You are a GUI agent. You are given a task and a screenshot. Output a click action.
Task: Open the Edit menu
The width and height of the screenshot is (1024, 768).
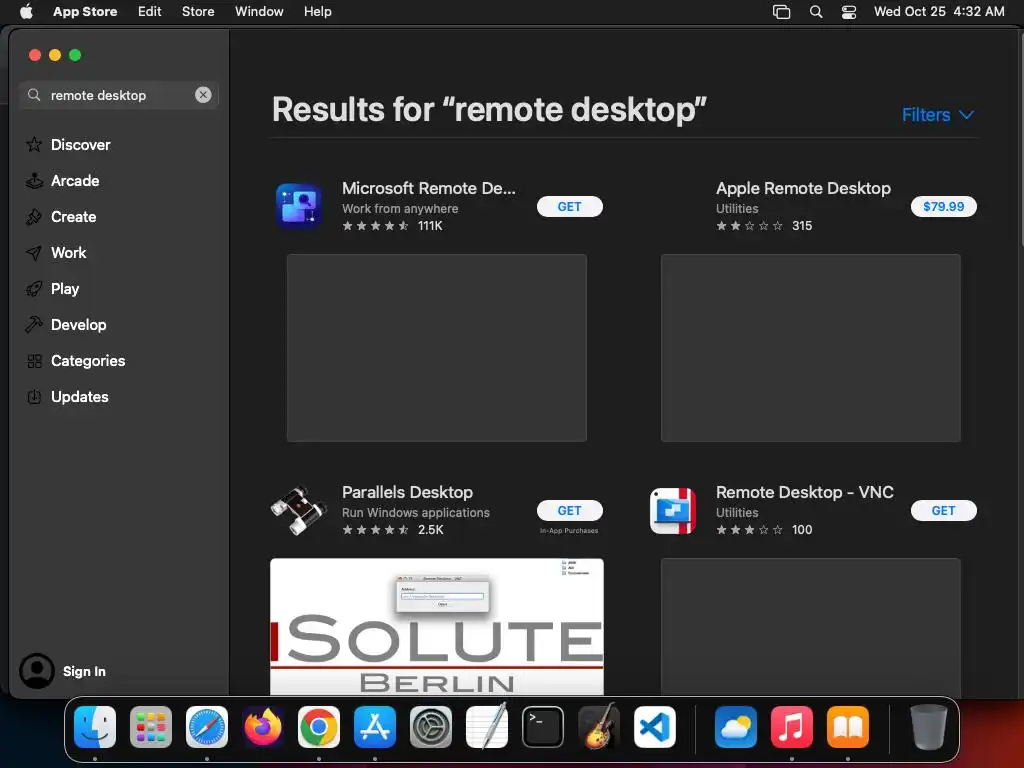[150, 12]
